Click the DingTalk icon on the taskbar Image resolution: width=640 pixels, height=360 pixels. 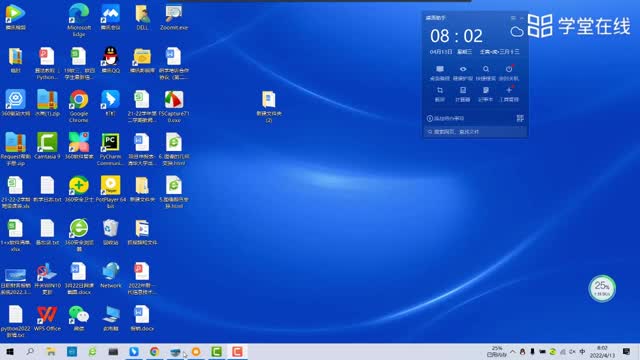point(134,352)
